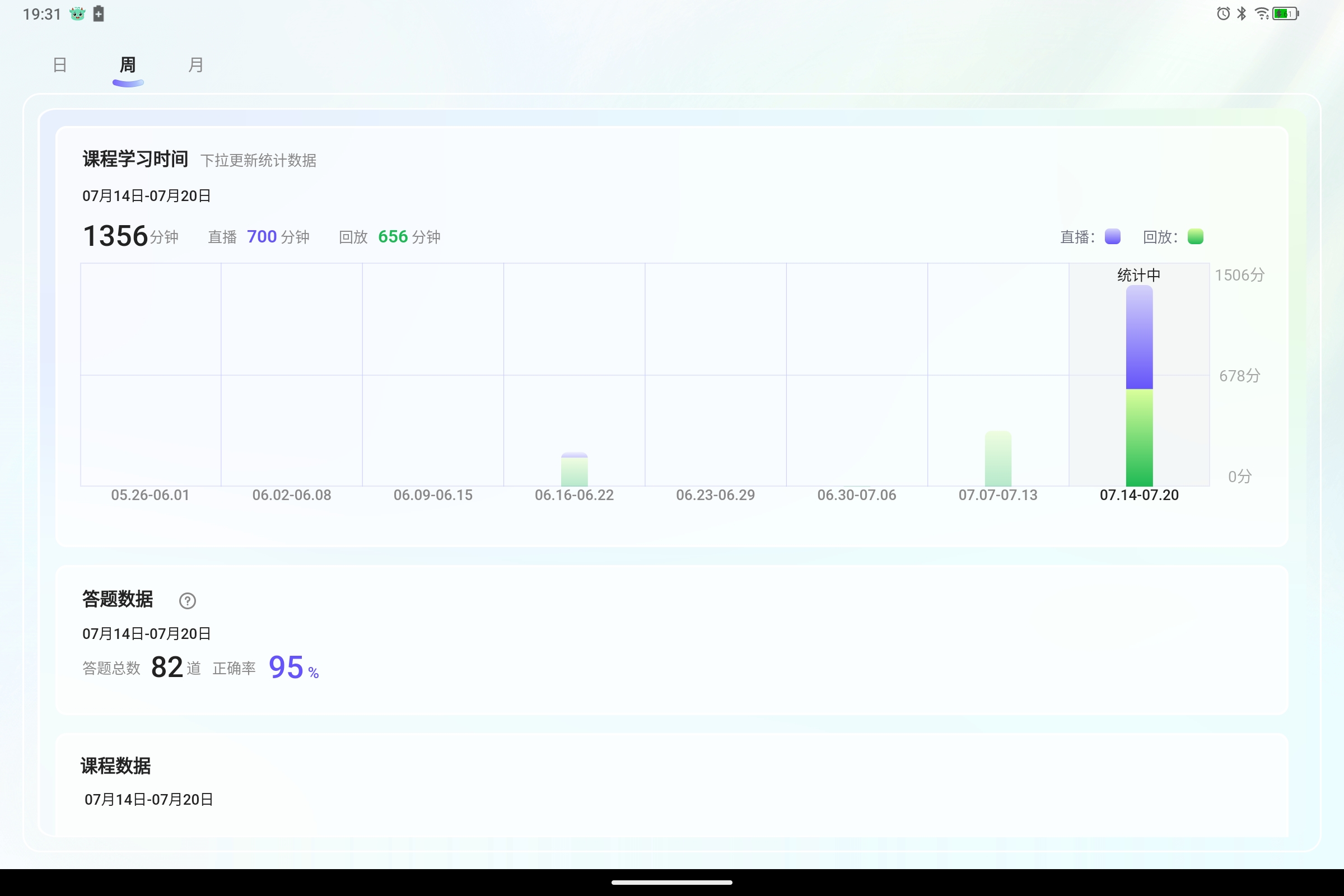Click the date range under 答题数据
Screen dimensions: 1344x896
pos(147,634)
